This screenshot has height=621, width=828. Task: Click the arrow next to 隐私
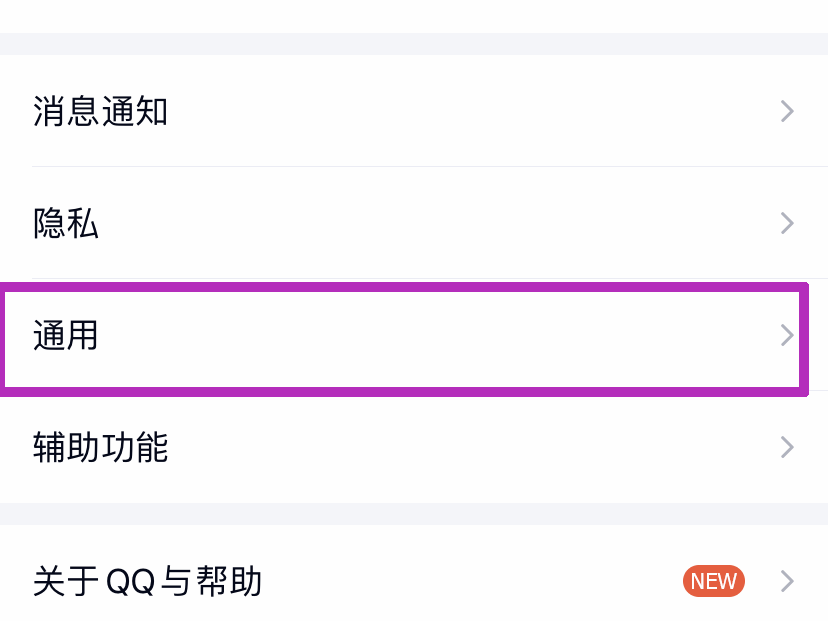tap(787, 223)
